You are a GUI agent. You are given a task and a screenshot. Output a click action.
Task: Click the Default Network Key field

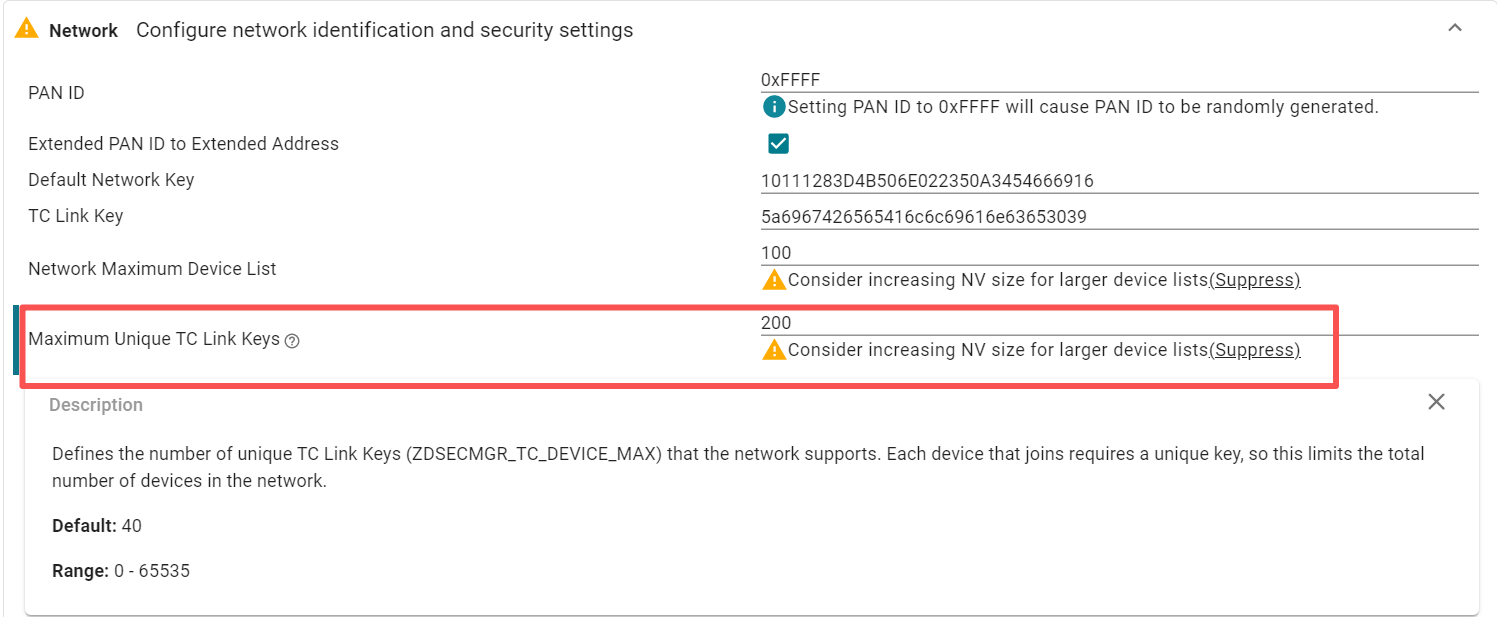[1118, 181]
